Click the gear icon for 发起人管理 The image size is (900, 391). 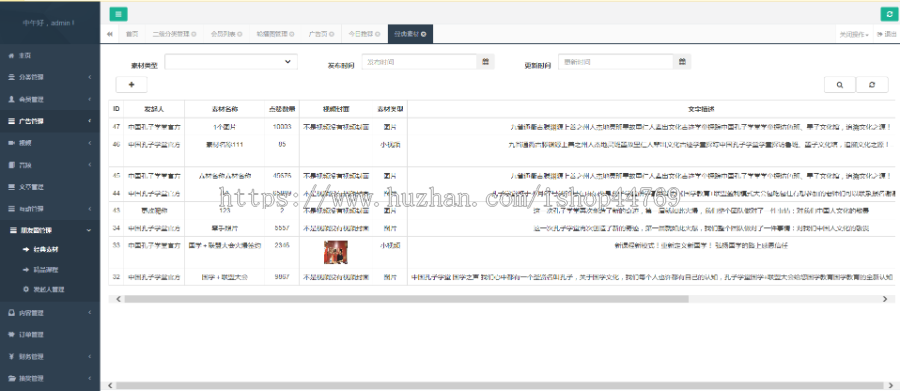pos(26,289)
